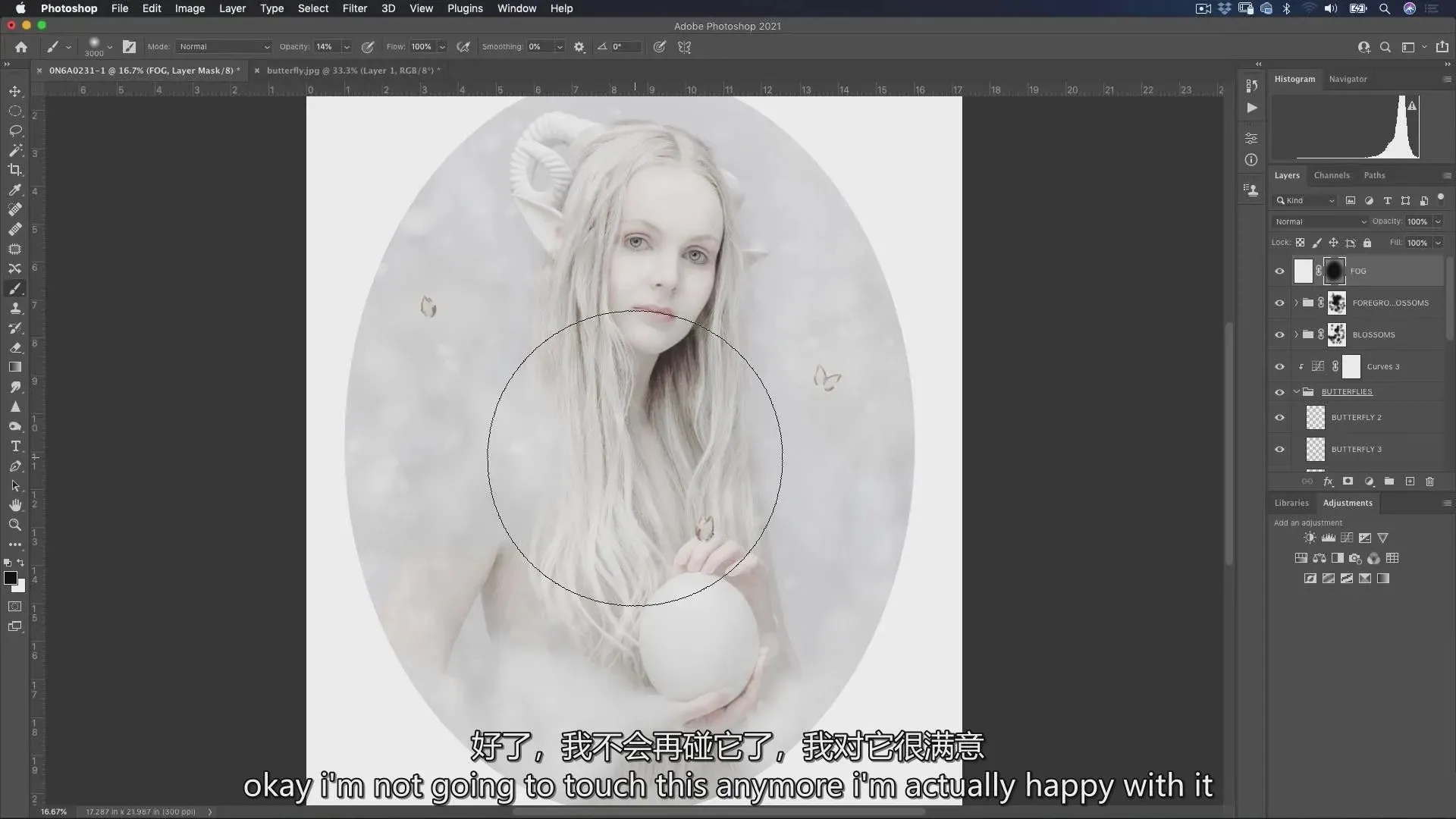Select the Horizontal Type tool
The image size is (1456, 819).
click(15, 446)
